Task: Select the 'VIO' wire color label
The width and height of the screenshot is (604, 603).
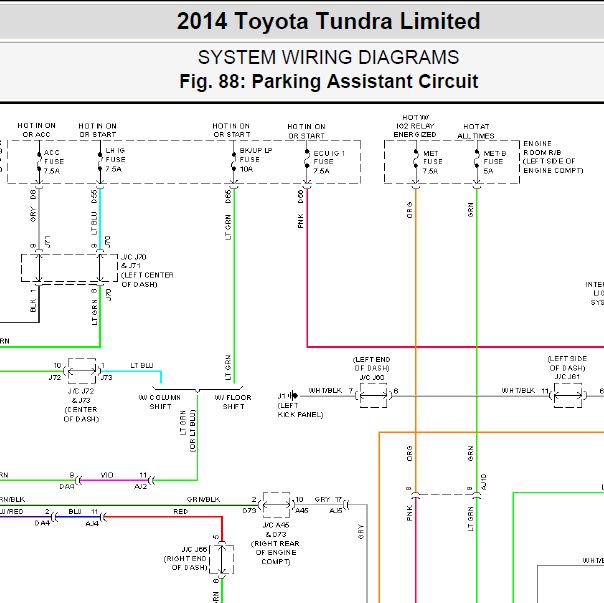Action: pyautogui.click(x=107, y=475)
